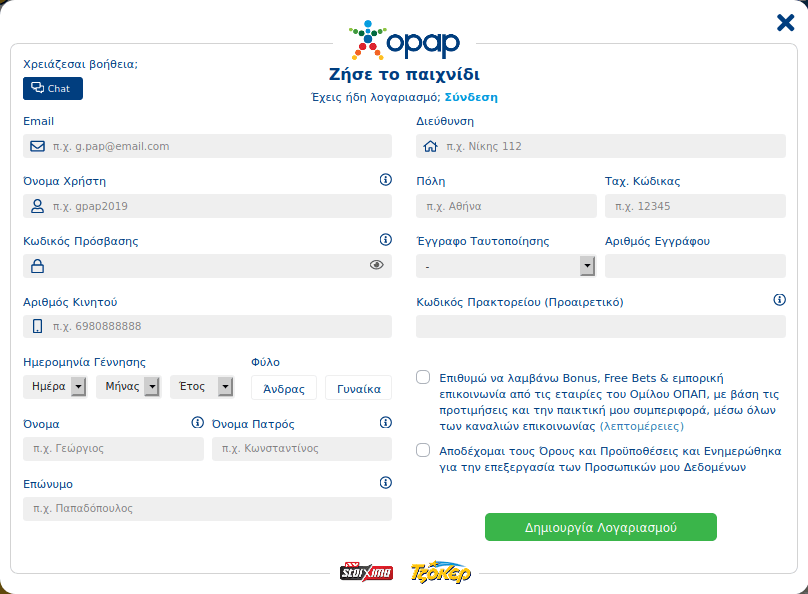The image size is (808, 594).
Task: Check the Bonus and Free Bets consent box
Action: point(423,377)
